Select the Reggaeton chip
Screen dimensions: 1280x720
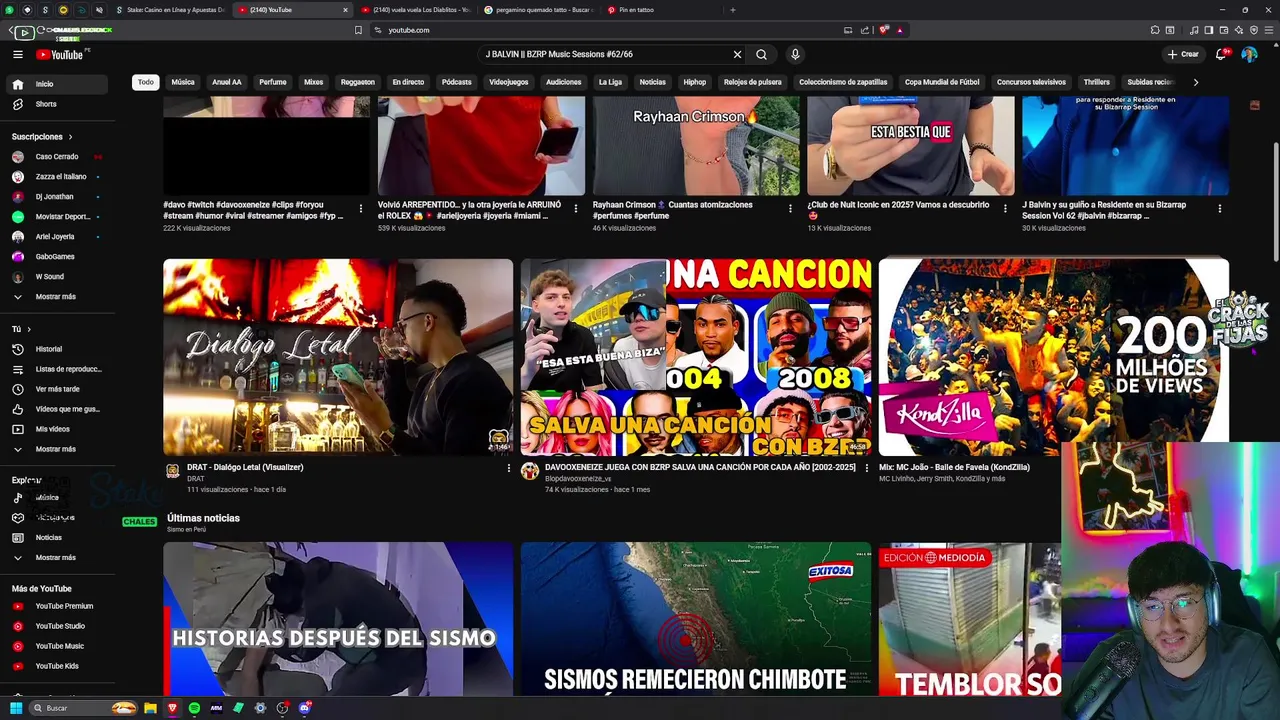point(357,82)
